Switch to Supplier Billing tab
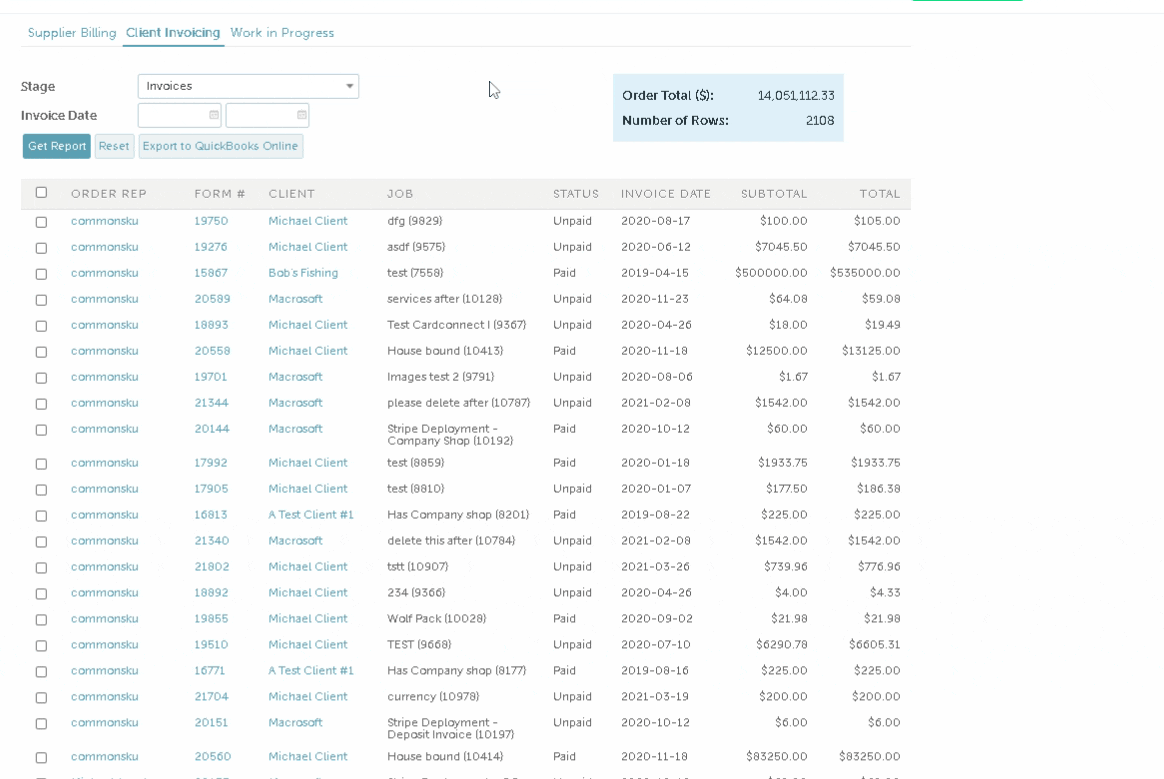This screenshot has width=1164, height=779. click(72, 33)
